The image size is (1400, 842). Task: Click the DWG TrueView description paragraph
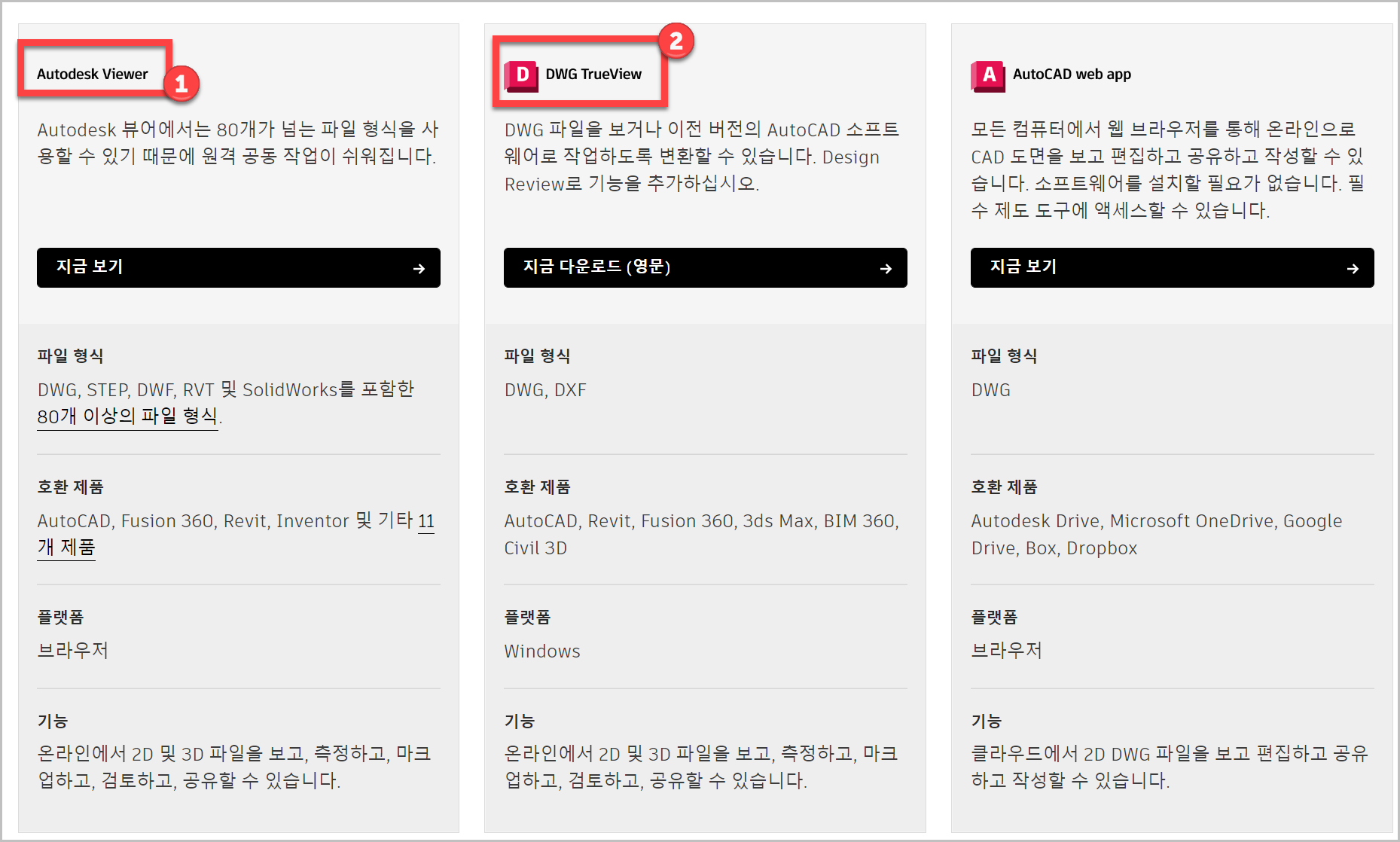pos(701,156)
